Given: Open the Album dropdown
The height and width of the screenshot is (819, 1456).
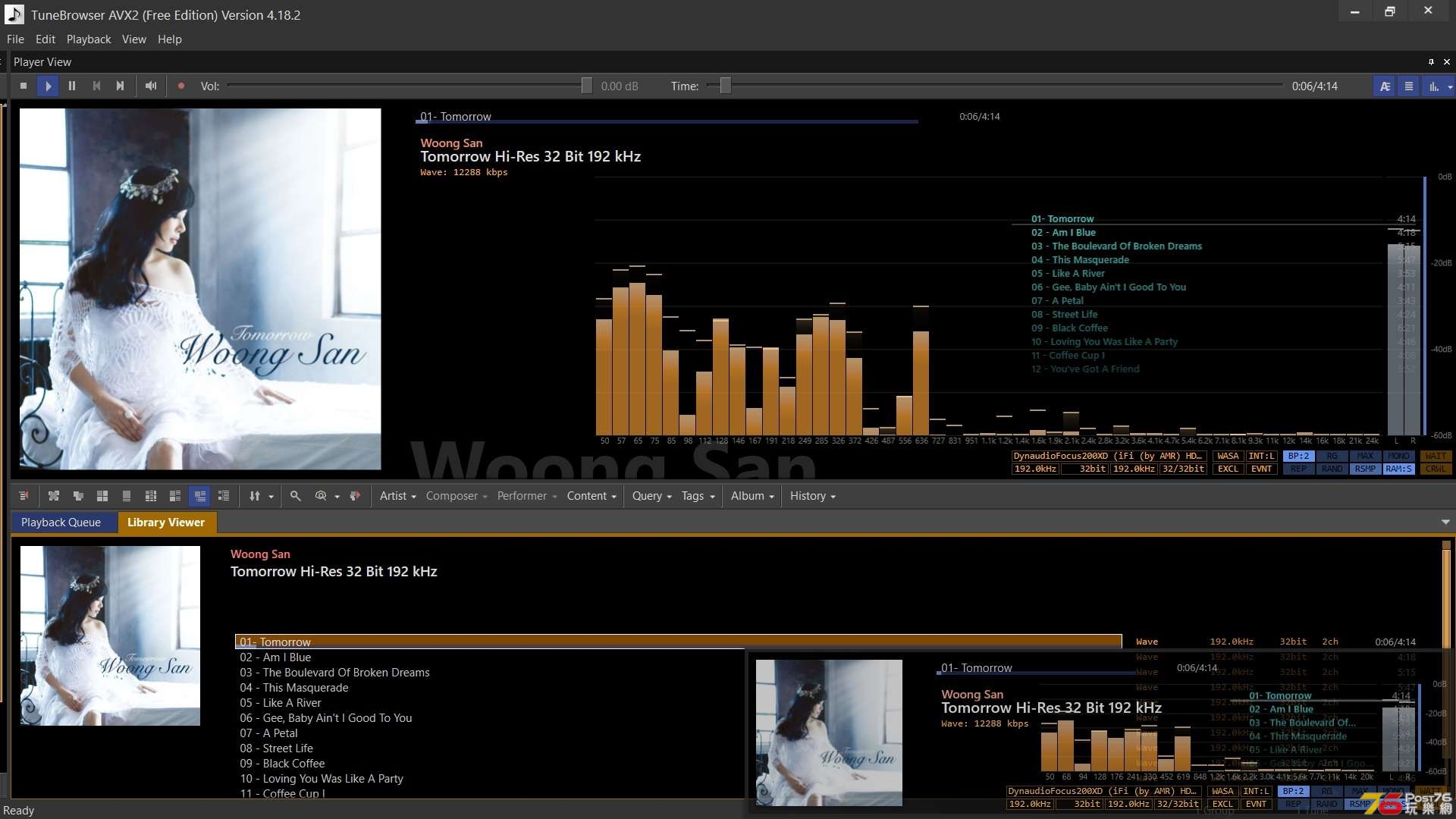Looking at the screenshot, I should tap(753, 496).
